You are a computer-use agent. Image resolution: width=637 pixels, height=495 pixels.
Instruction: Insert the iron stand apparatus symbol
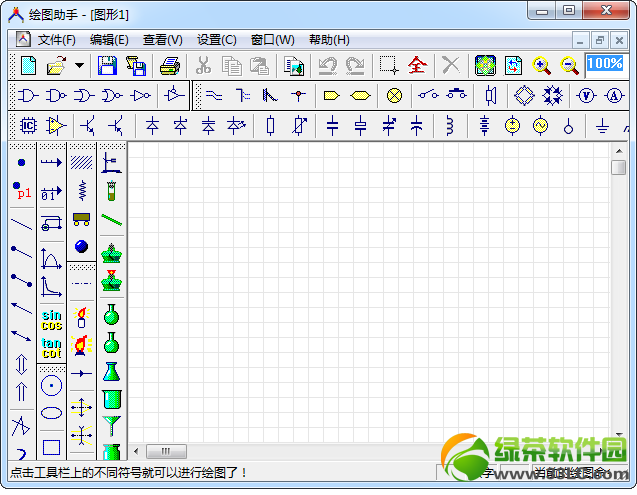point(111,163)
